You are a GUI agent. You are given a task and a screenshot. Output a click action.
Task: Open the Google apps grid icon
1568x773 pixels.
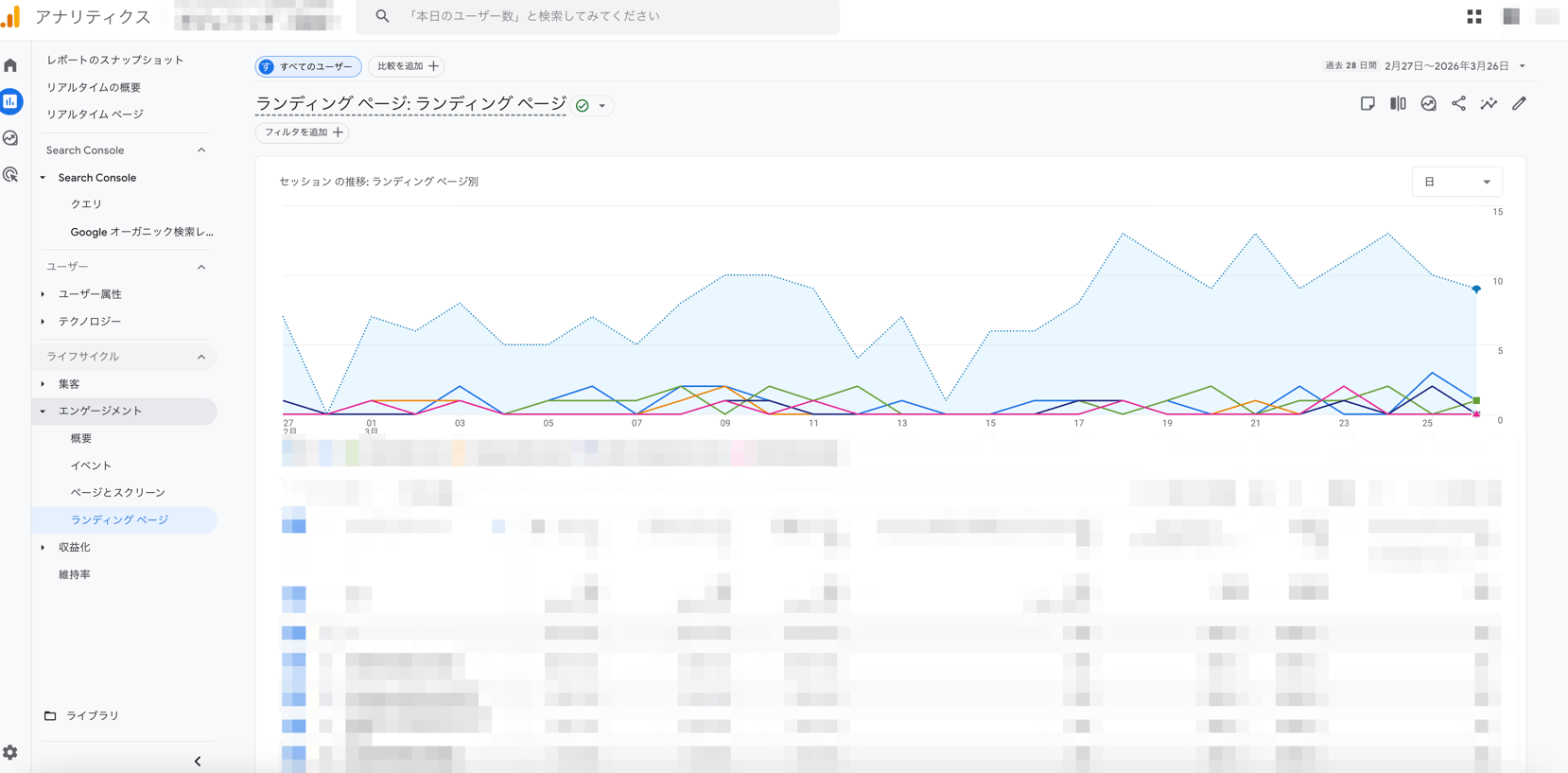click(1473, 16)
